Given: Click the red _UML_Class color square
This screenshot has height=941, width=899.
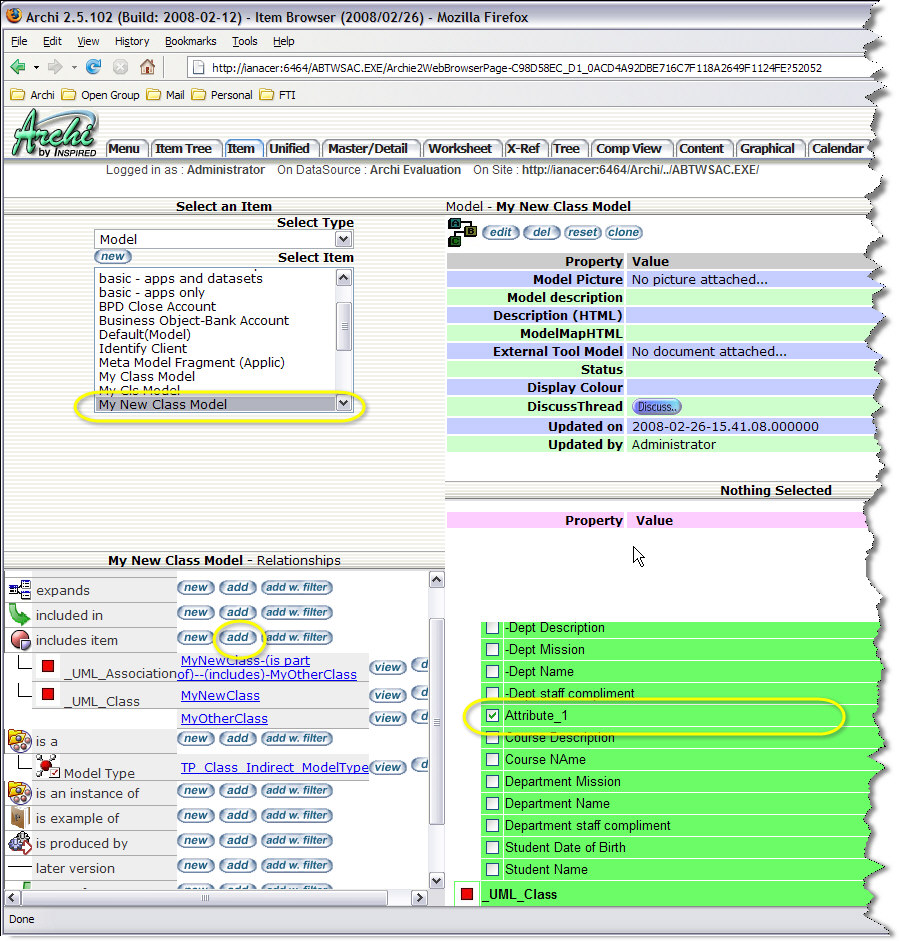Looking at the screenshot, I should click(467, 894).
